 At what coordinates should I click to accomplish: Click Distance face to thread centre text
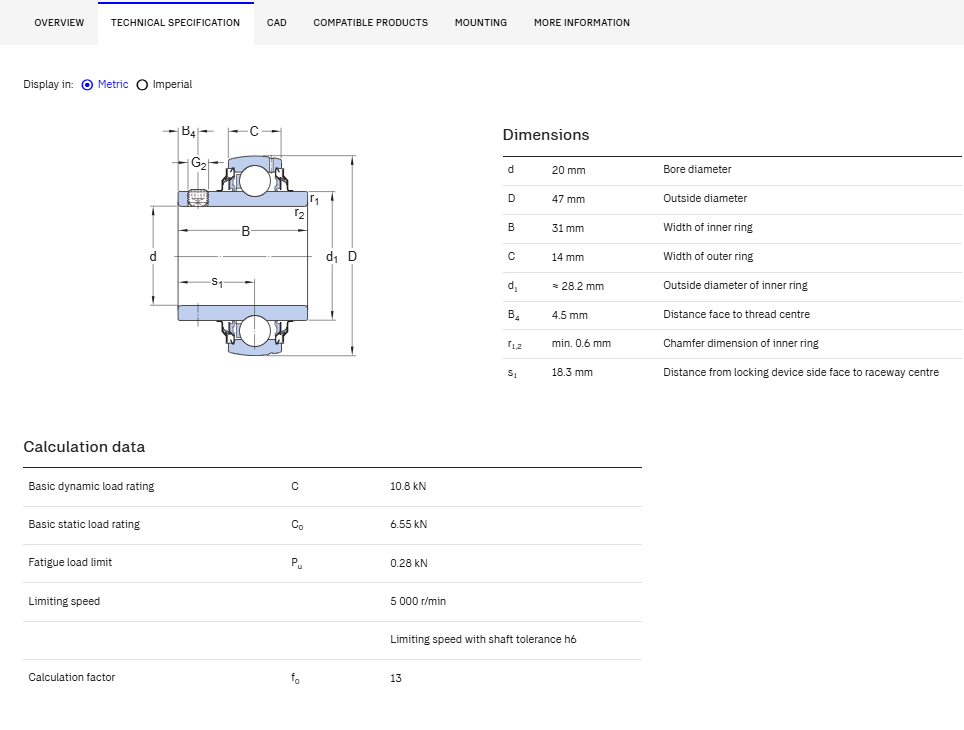(737, 314)
